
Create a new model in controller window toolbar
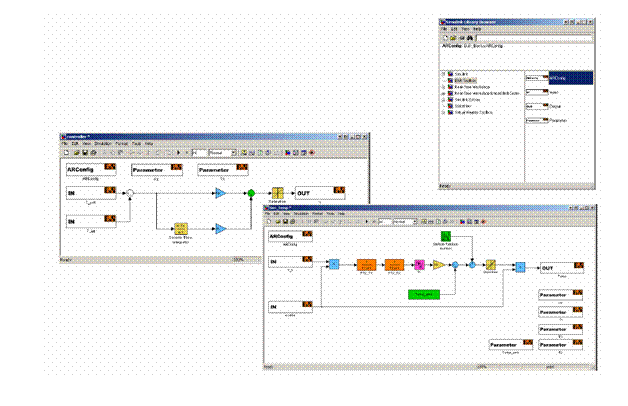pyautogui.click(x=66, y=153)
